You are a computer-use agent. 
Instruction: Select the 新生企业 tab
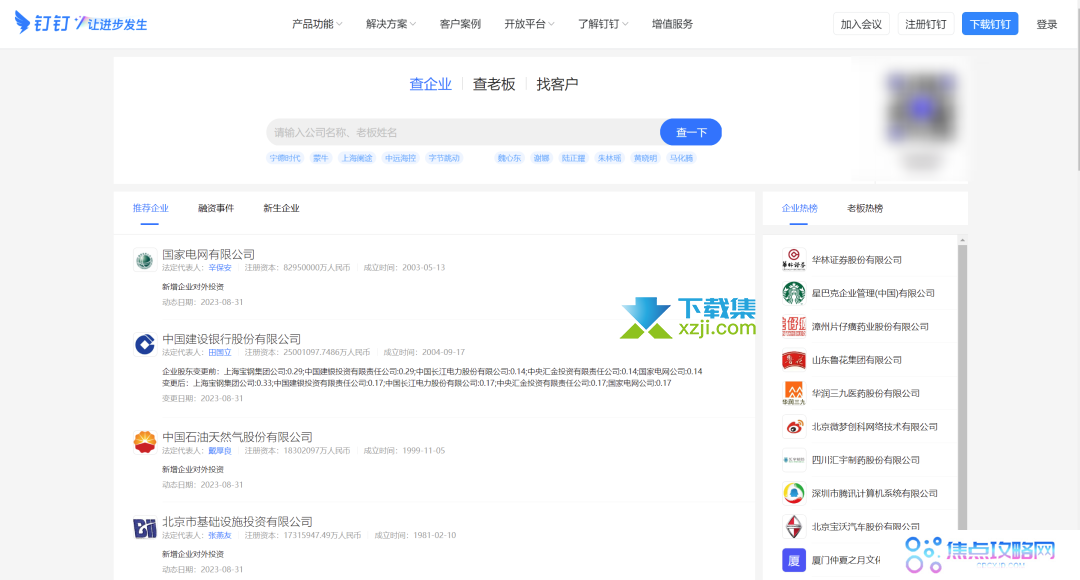click(281, 208)
